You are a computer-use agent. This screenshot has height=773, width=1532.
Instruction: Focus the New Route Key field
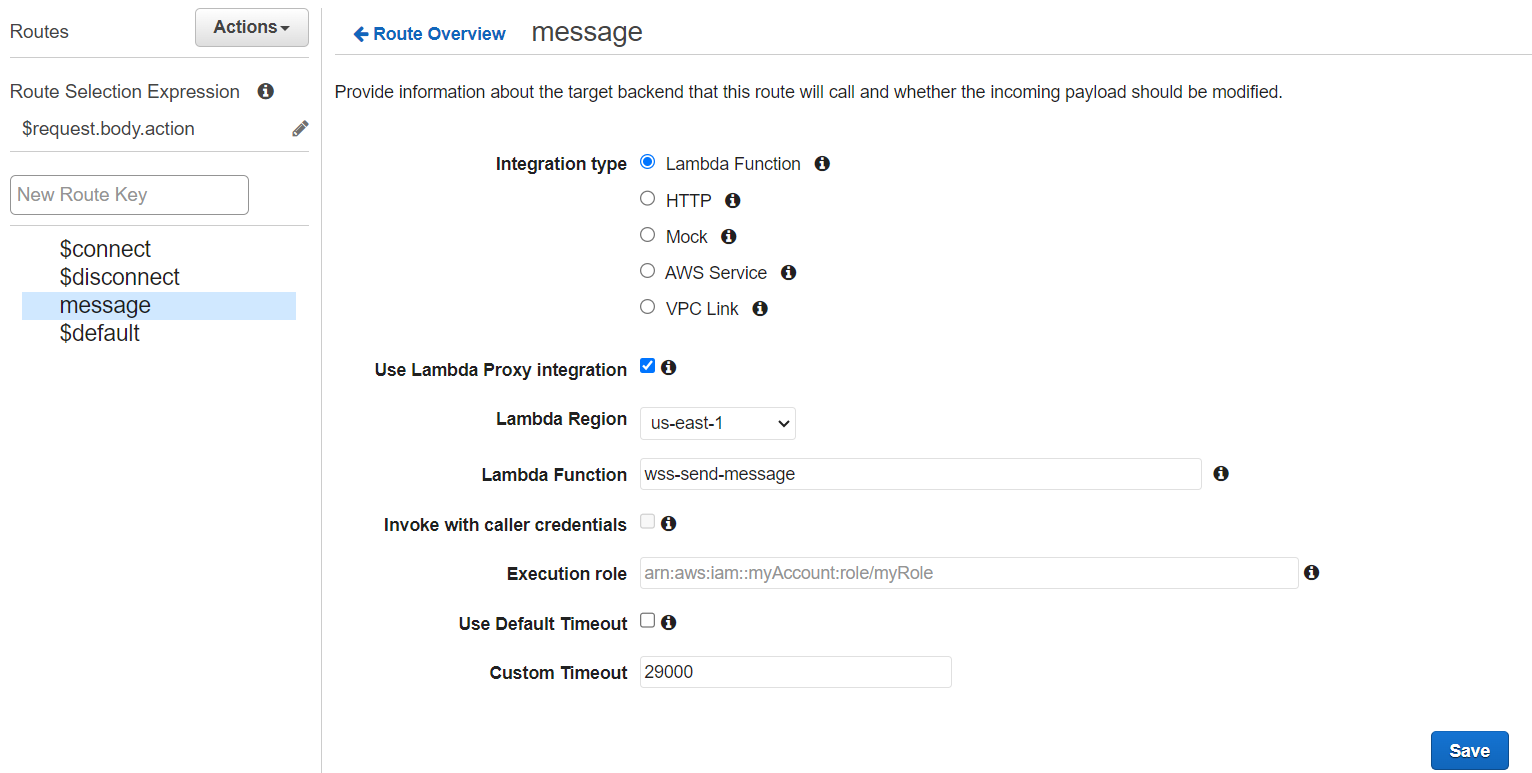(129, 195)
